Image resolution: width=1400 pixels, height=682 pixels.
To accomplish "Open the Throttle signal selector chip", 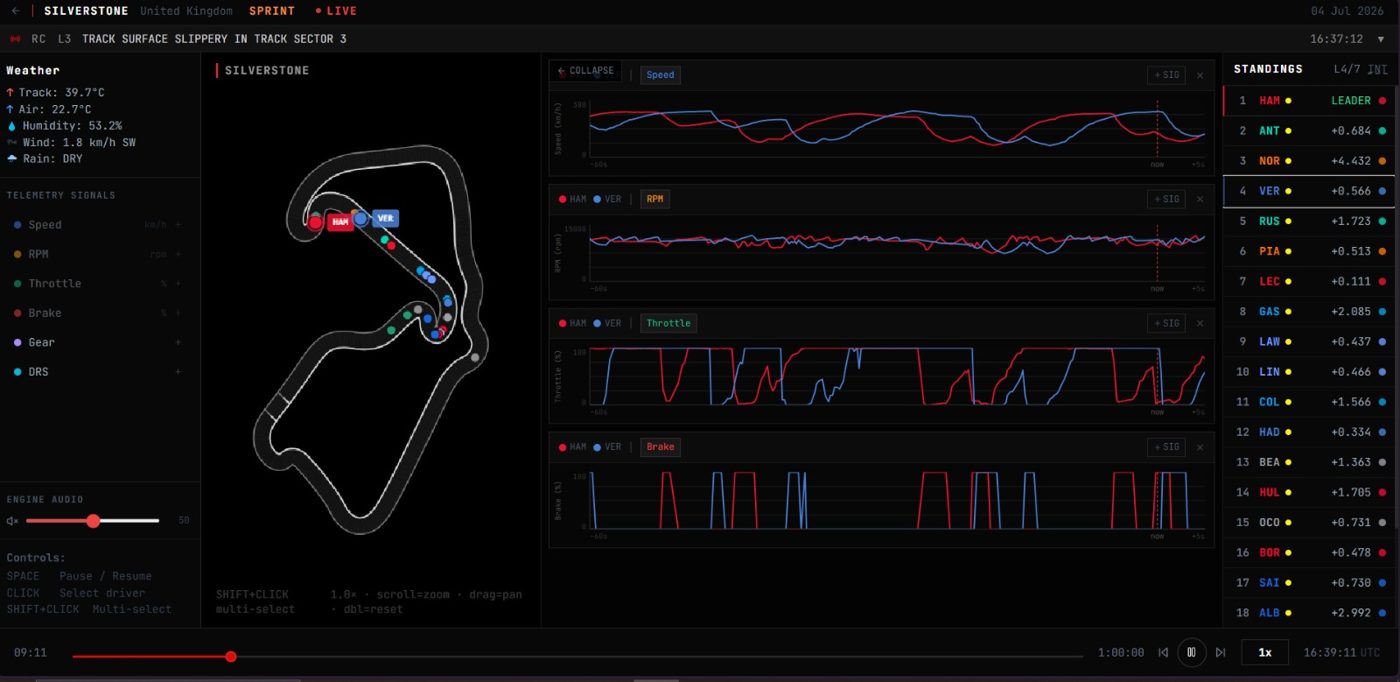I will tap(669, 323).
